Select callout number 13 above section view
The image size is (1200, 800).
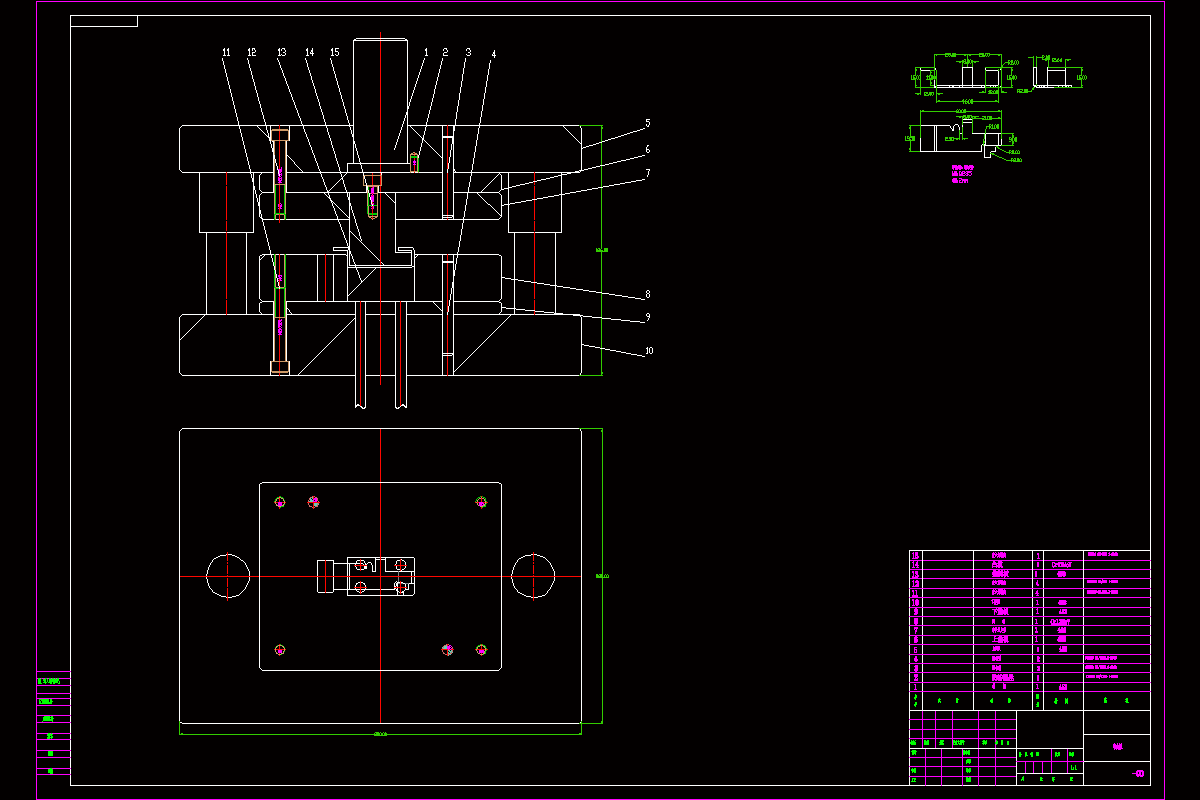pyautogui.click(x=282, y=52)
